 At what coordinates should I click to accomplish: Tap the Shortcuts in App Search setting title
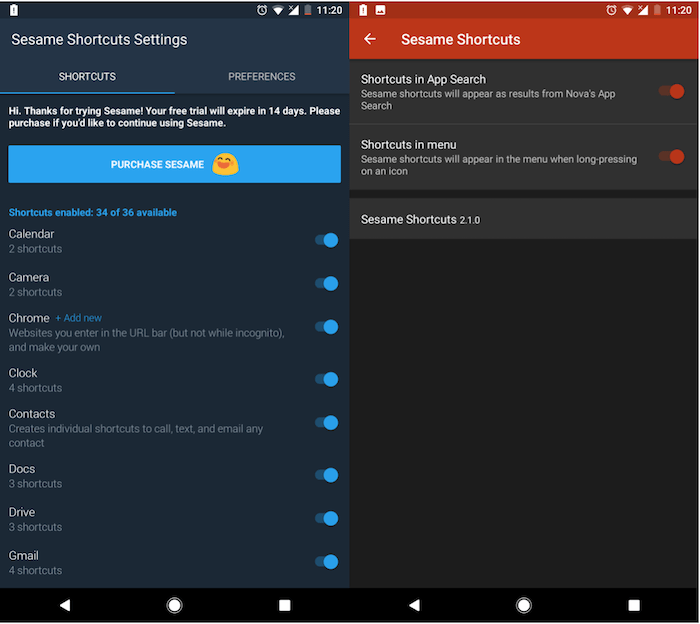pyautogui.click(x=423, y=79)
